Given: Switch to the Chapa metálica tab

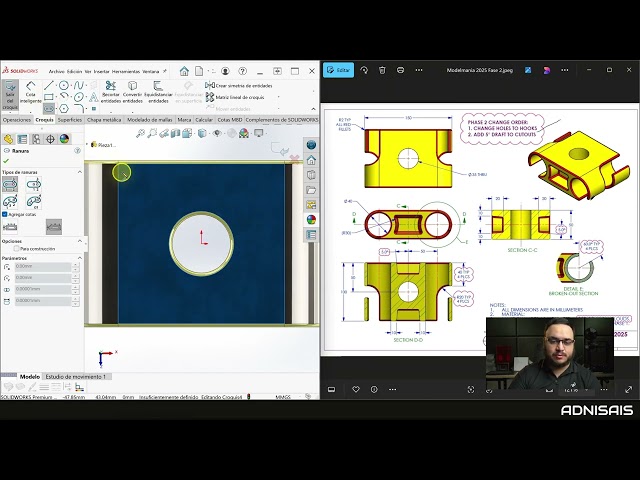Looking at the screenshot, I should (x=104, y=120).
